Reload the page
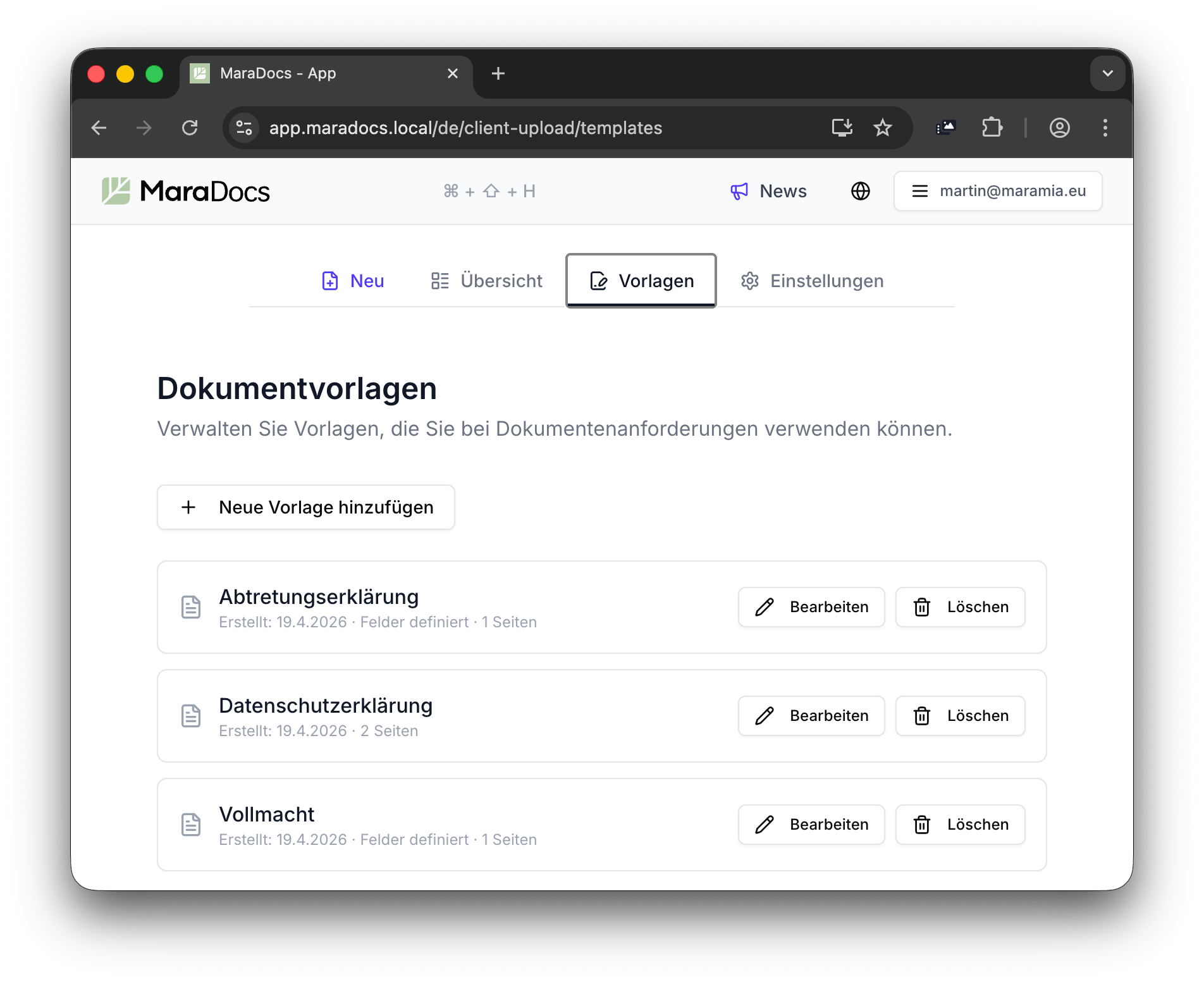This screenshot has width=1204, height=984. 190,128
